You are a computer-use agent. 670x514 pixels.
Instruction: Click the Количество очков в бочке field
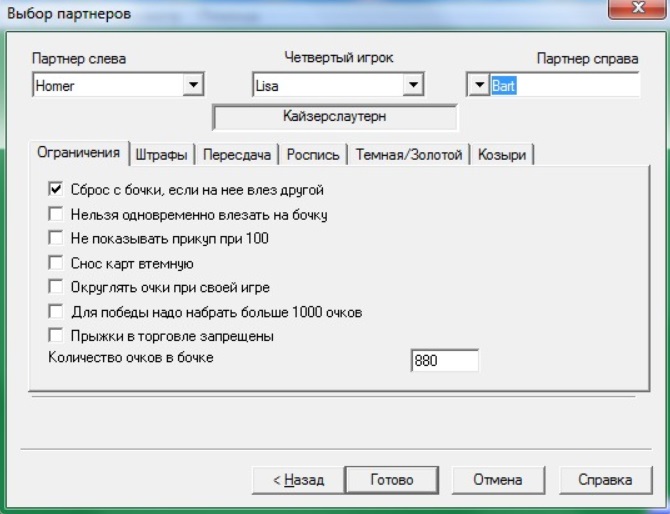coord(444,361)
